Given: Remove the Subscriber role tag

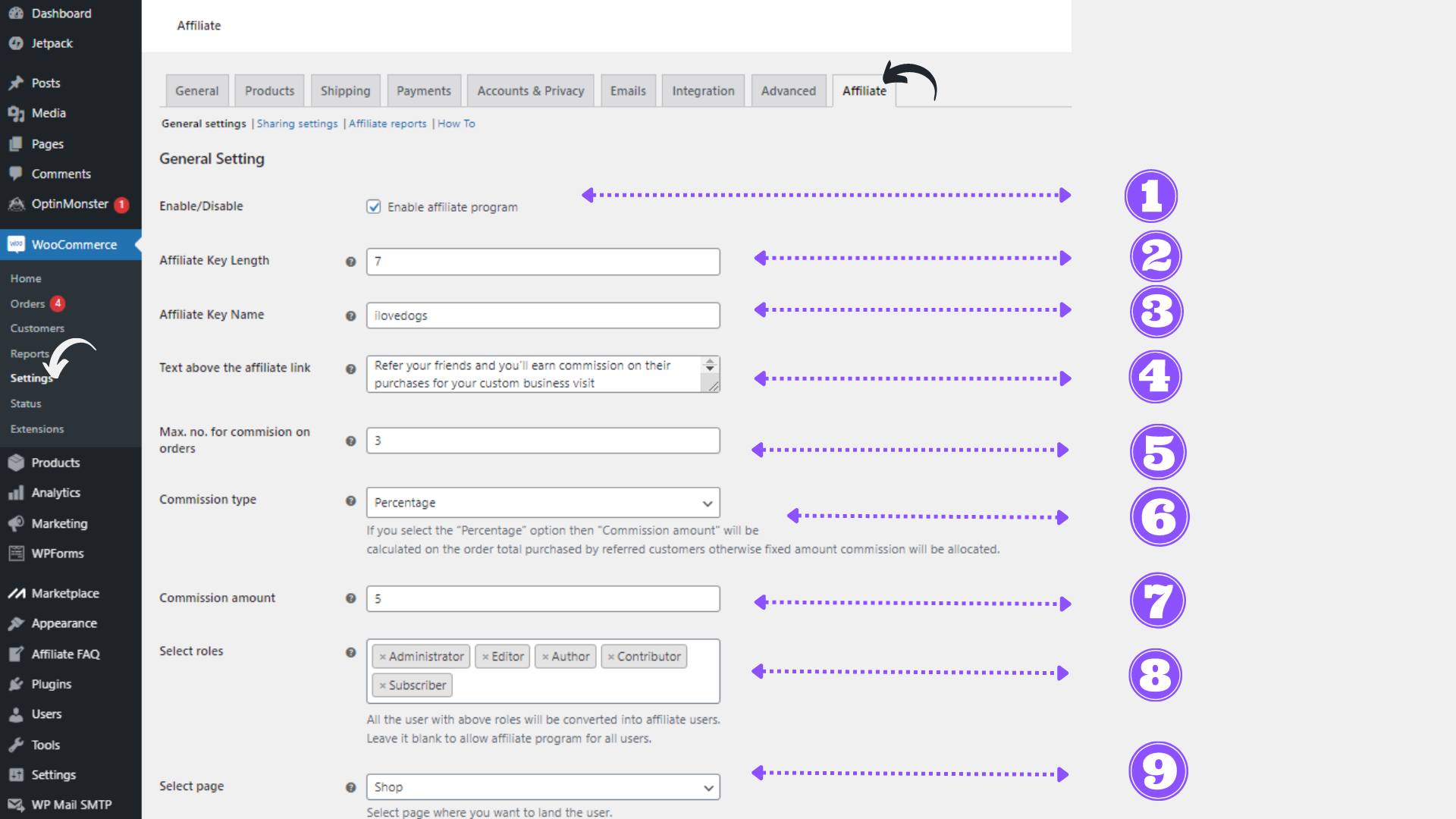Looking at the screenshot, I should (382, 685).
